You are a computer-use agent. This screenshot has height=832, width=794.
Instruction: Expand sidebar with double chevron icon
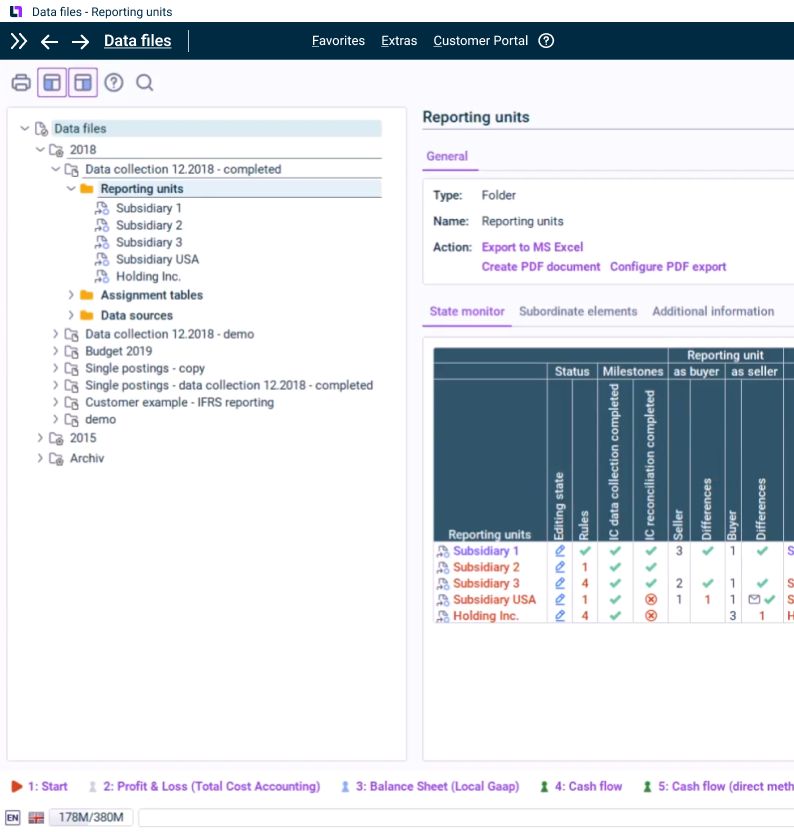click(x=19, y=41)
